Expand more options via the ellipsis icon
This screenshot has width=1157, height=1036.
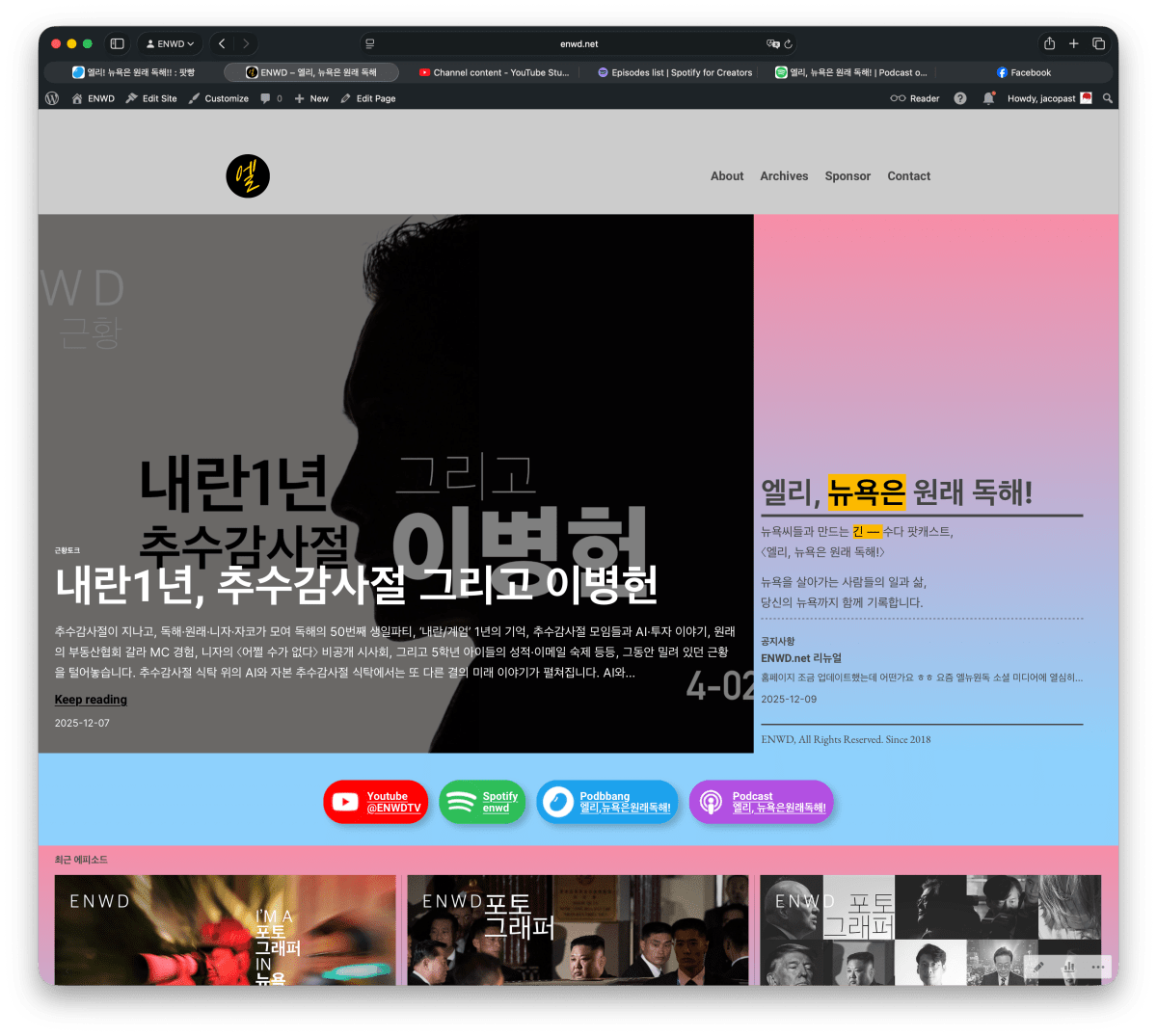pyautogui.click(x=1096, y=966)
